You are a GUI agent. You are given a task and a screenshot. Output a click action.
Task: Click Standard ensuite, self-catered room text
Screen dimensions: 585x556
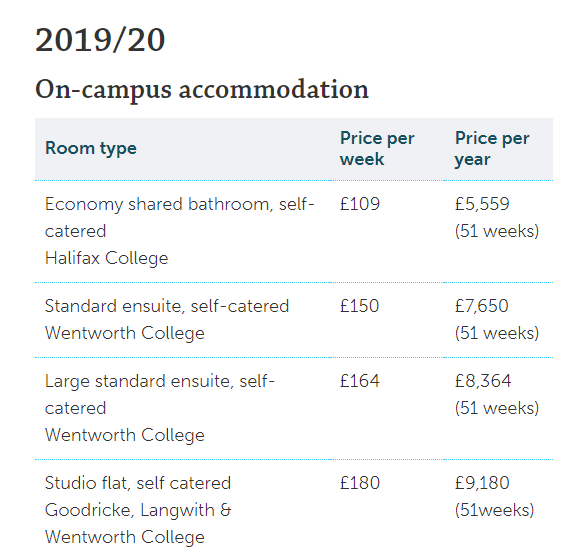167,306
